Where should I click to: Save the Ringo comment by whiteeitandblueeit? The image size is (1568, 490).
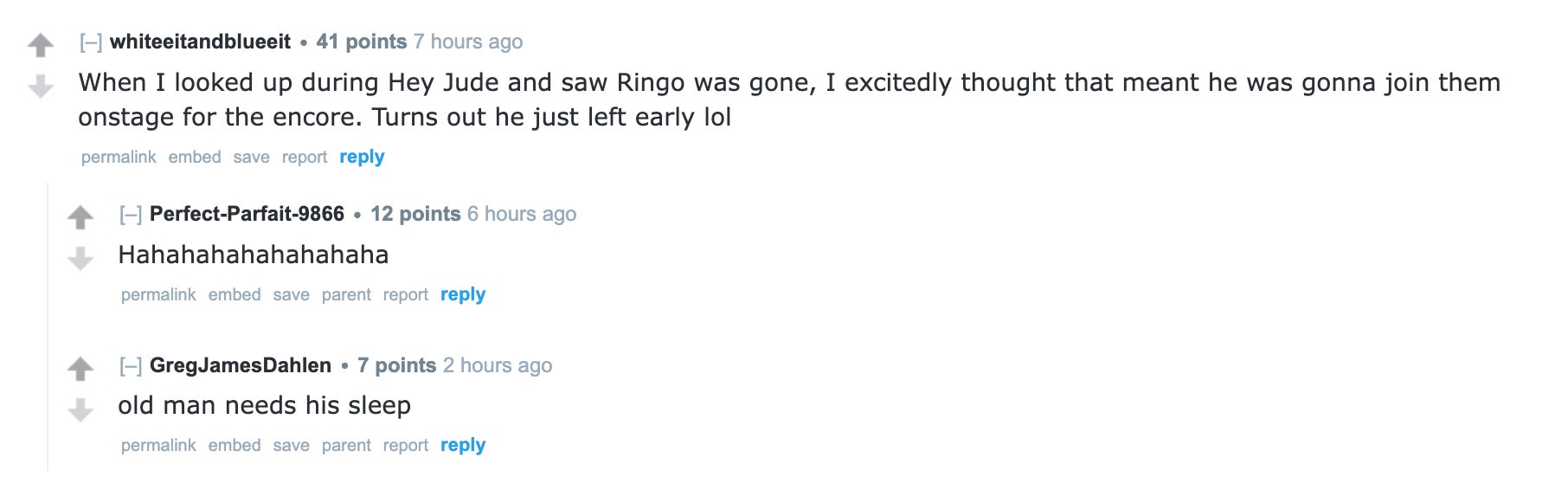pos(251,157)
